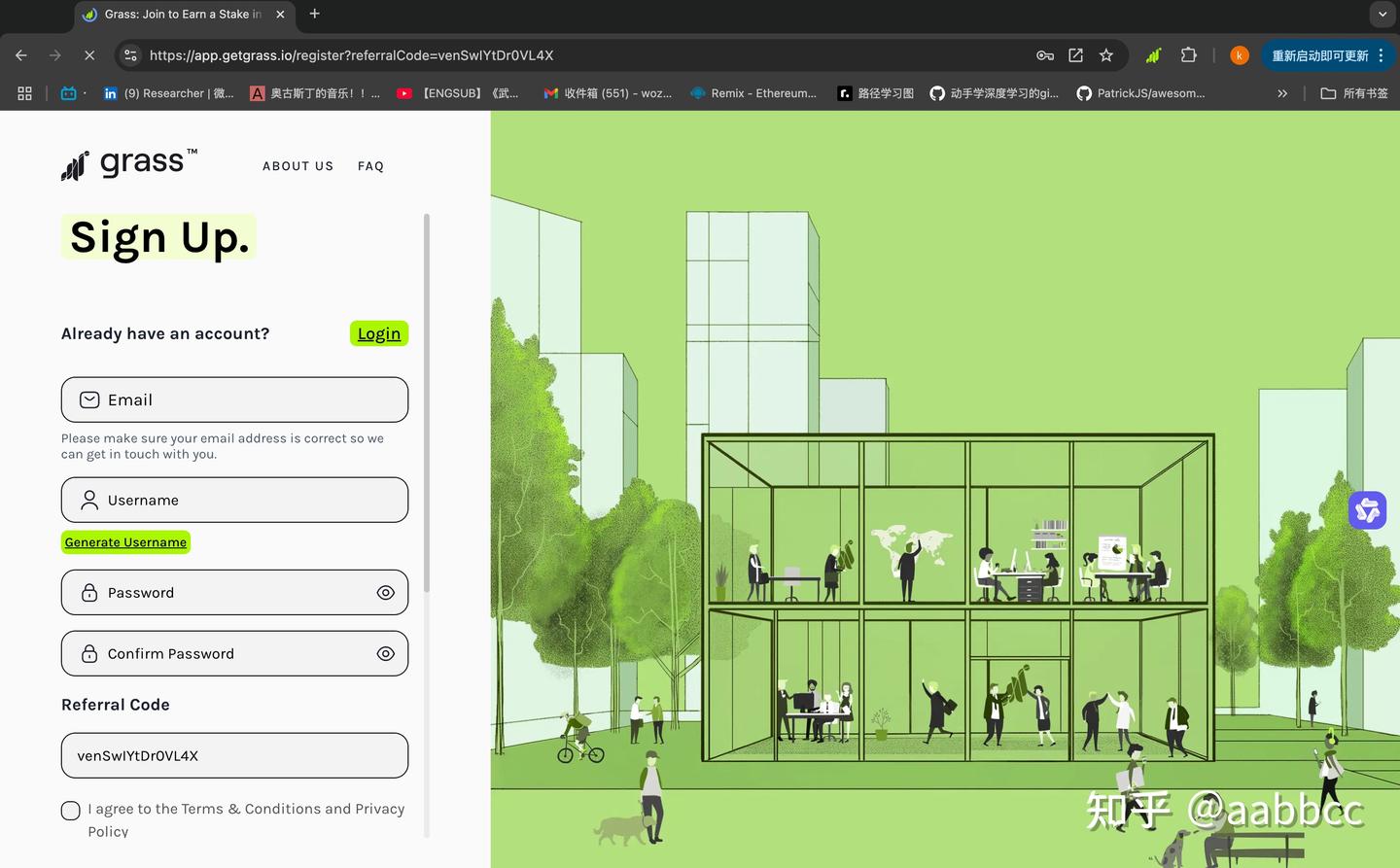Open the Bilibili bookmark icon
The width and height of the screenshot is (1400, 868).
(69, 93)
